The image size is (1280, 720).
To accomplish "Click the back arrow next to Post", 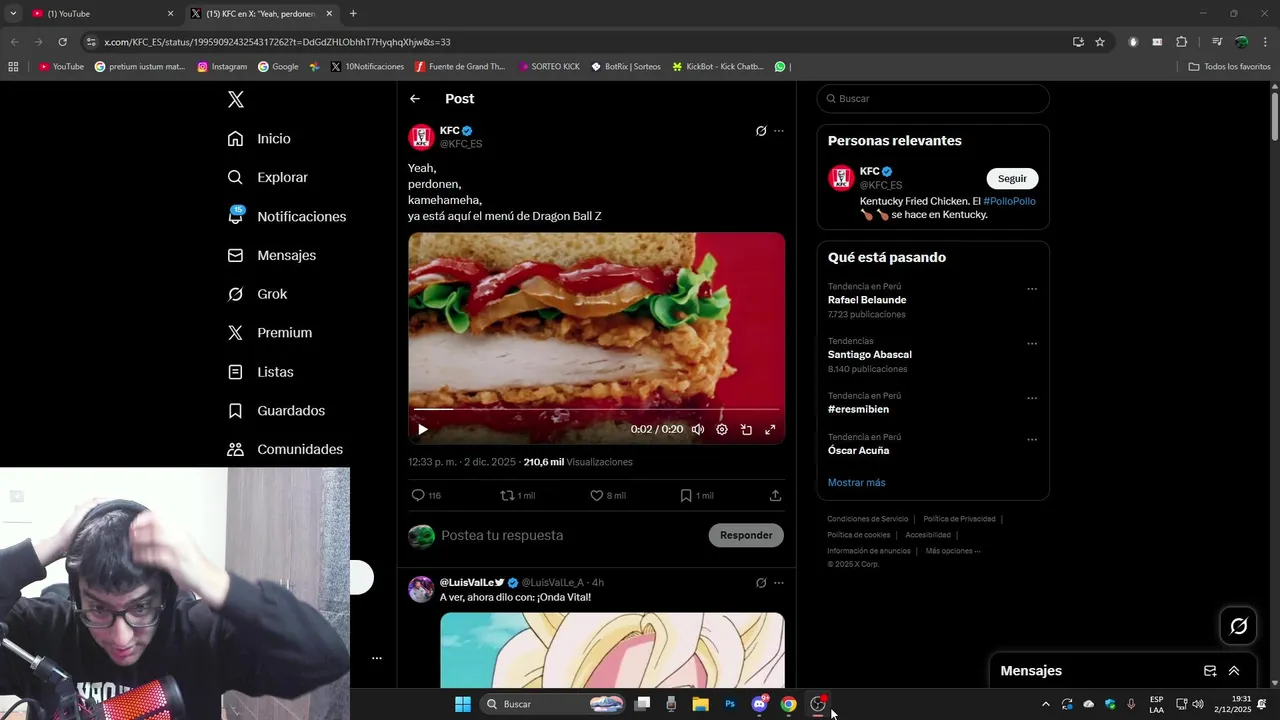I will pos(415,99).
